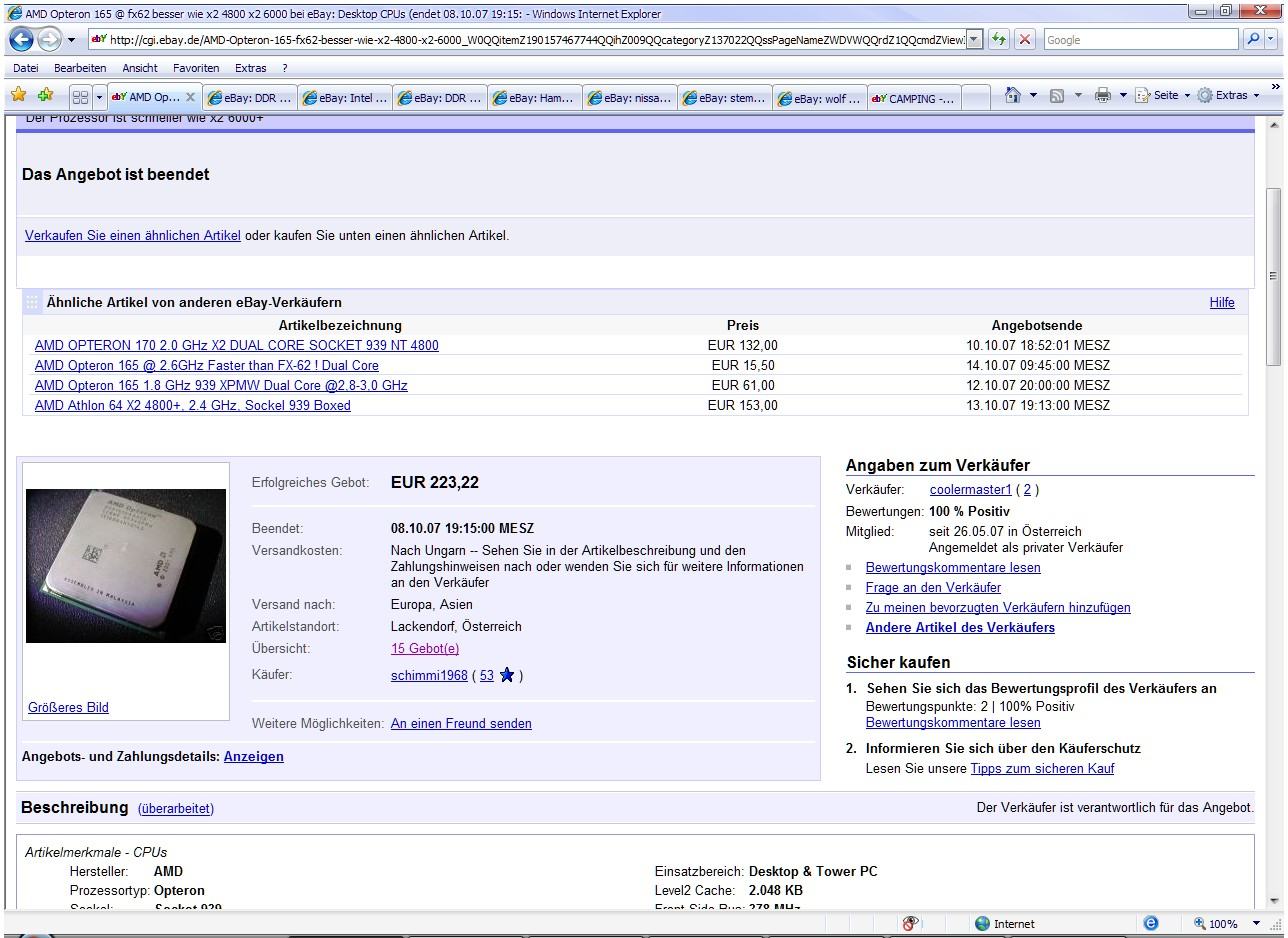Open the Bearbeiten menu
Viewport: 1288px width, 938px height.
(80, 68)
